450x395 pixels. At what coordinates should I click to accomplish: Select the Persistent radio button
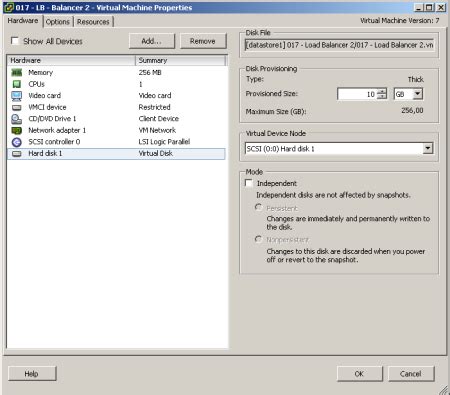coord(258,208)
